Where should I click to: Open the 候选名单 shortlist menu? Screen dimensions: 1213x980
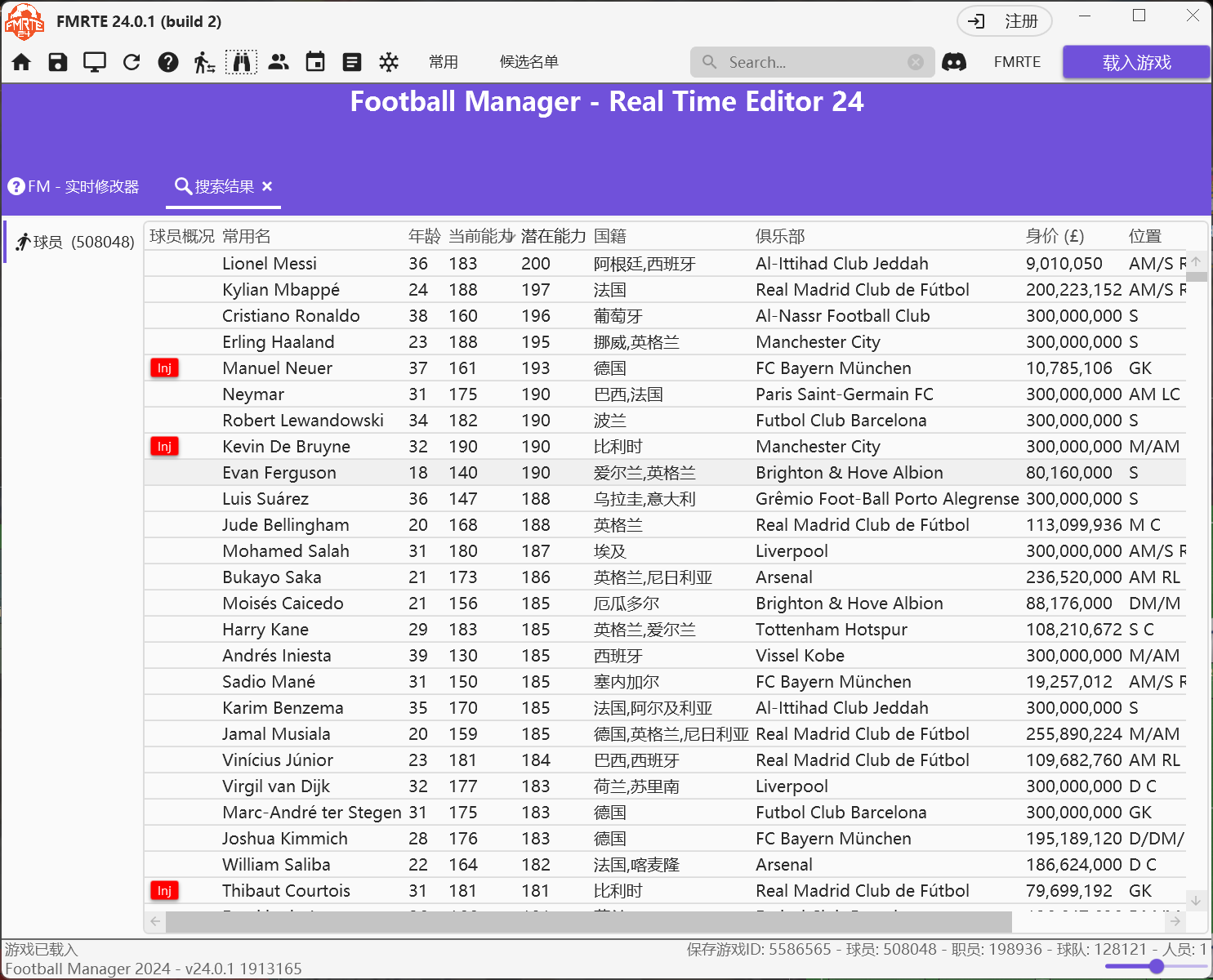528,62
